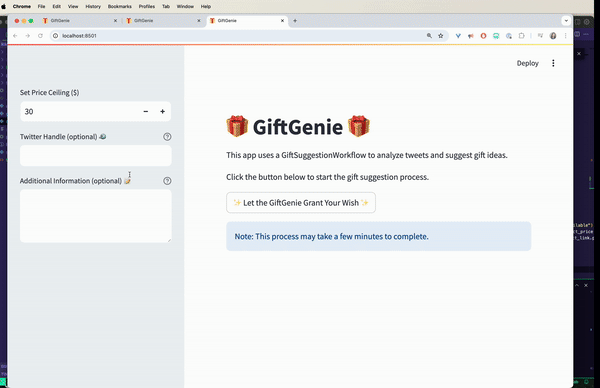
Task: Go forward with the browser forward arrow
Action: pos(28,36)
